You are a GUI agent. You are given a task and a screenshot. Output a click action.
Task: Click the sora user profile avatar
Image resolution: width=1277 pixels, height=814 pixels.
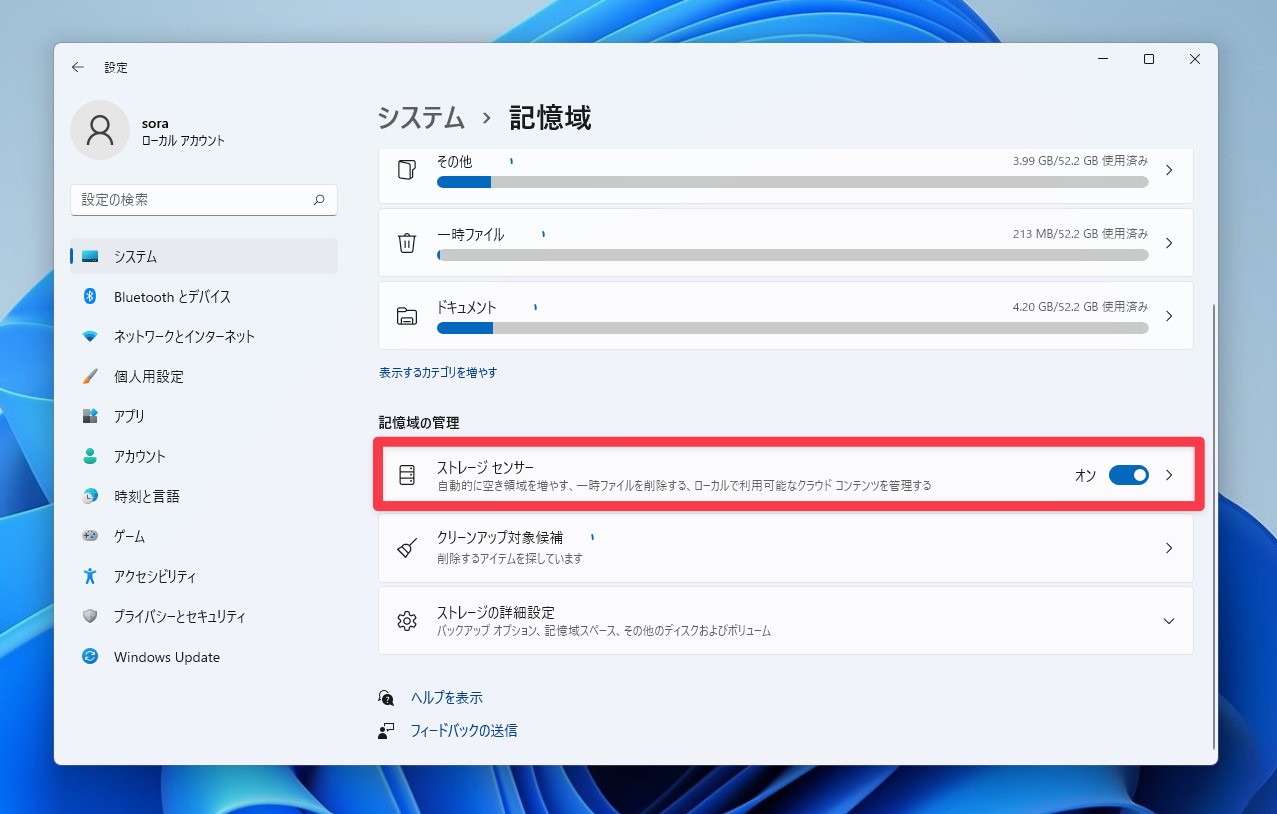point(100,130)
